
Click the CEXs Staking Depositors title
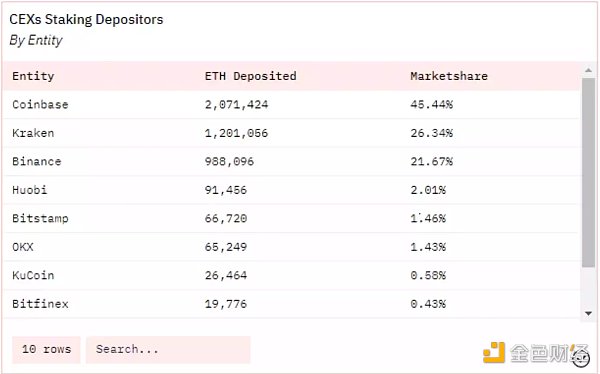[86, 20]
